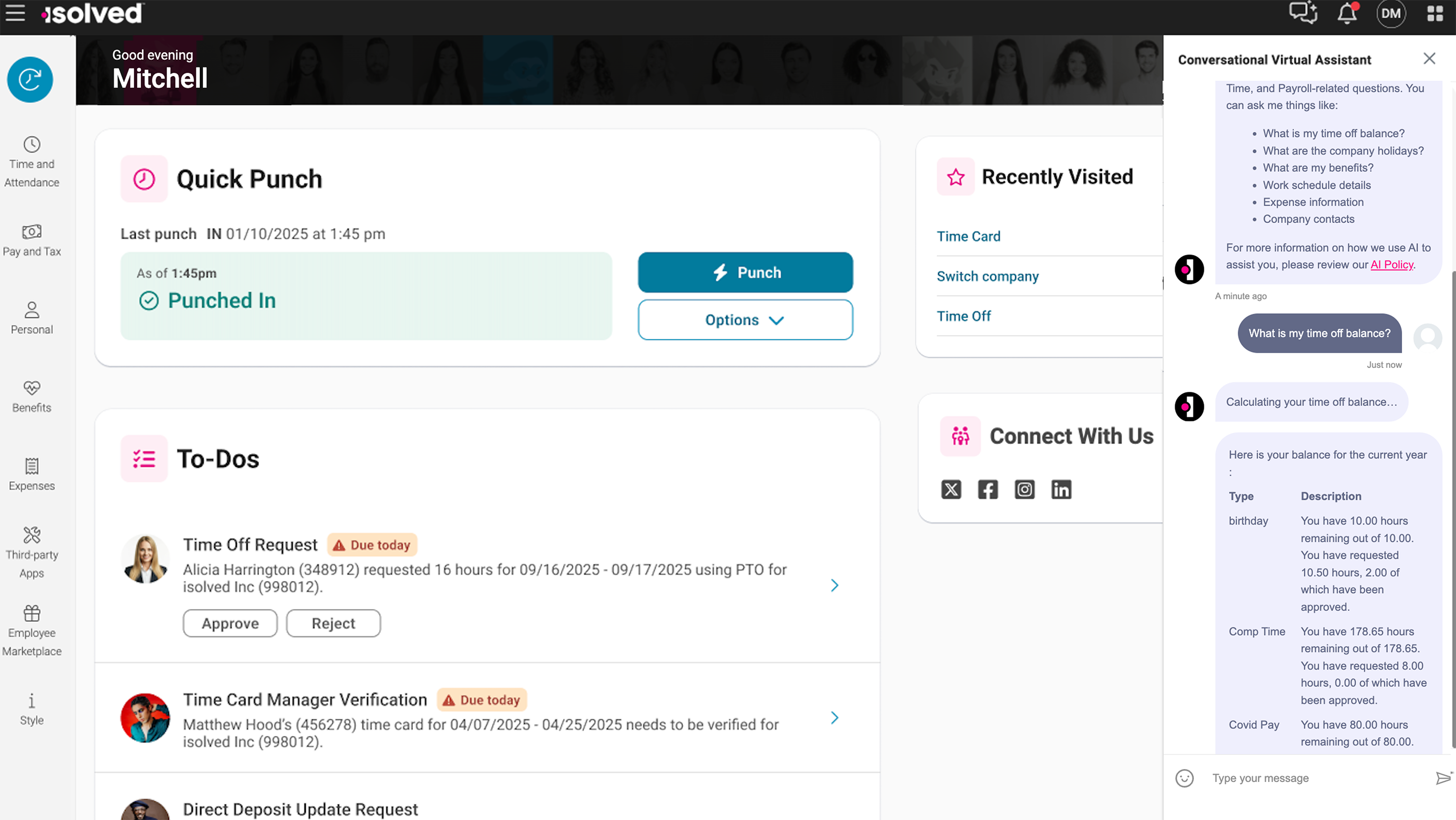Image resolution: width=1456 pixels, height=820 pixels.
Task: Send the chat message
Action: tap(1443, 778)
